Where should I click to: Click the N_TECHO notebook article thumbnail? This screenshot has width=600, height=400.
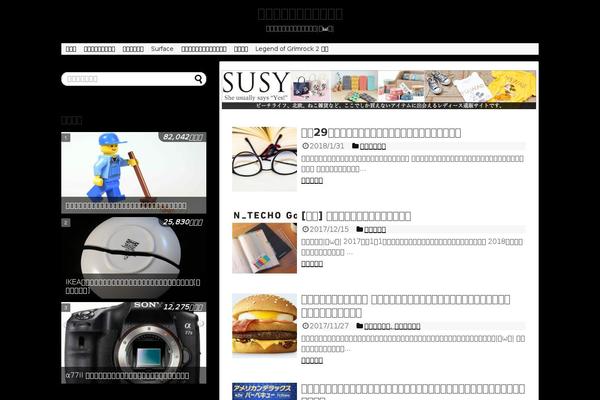[264, 242]
